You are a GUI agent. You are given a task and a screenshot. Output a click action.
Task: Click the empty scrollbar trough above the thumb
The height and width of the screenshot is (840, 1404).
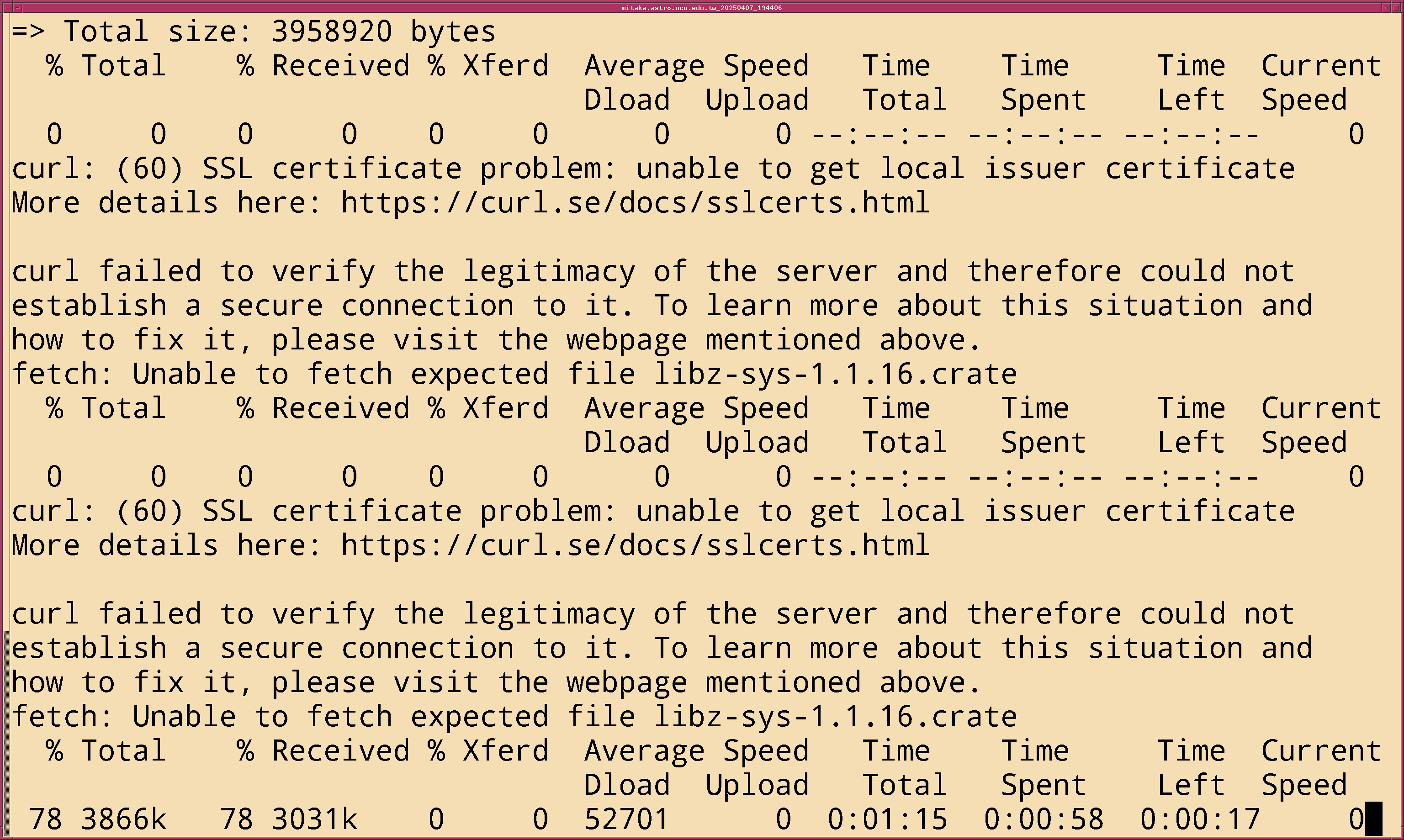coord(5,317)
